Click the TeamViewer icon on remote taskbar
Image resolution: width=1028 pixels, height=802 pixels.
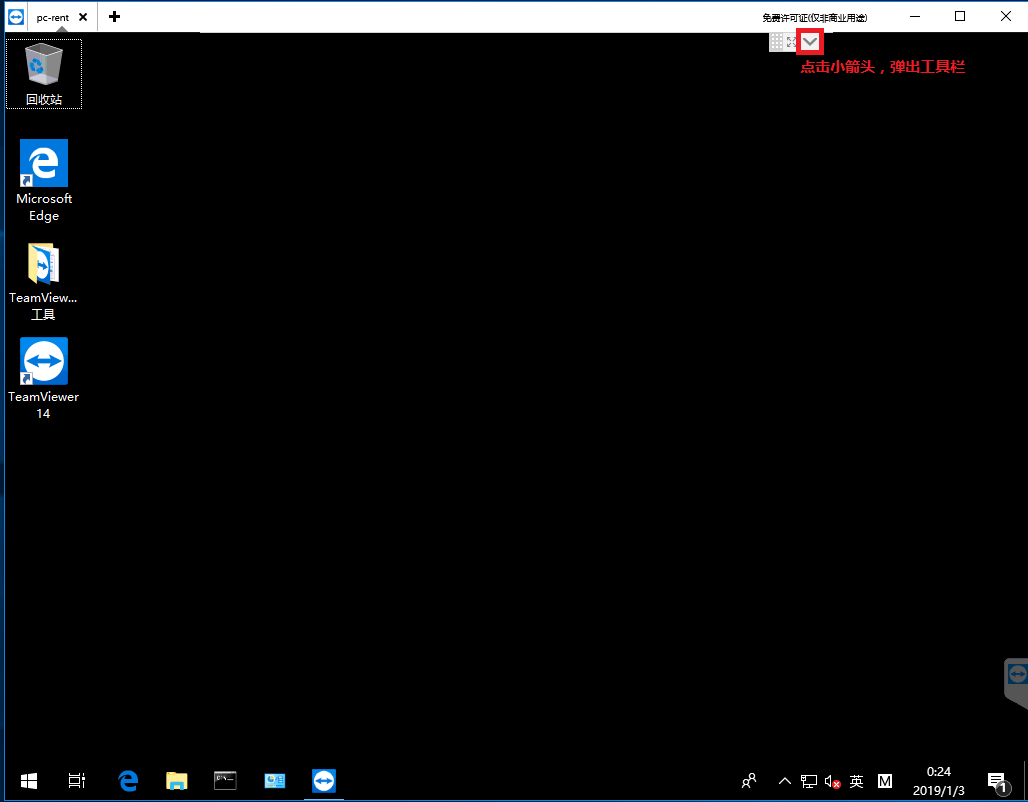(x=324, y=780)
